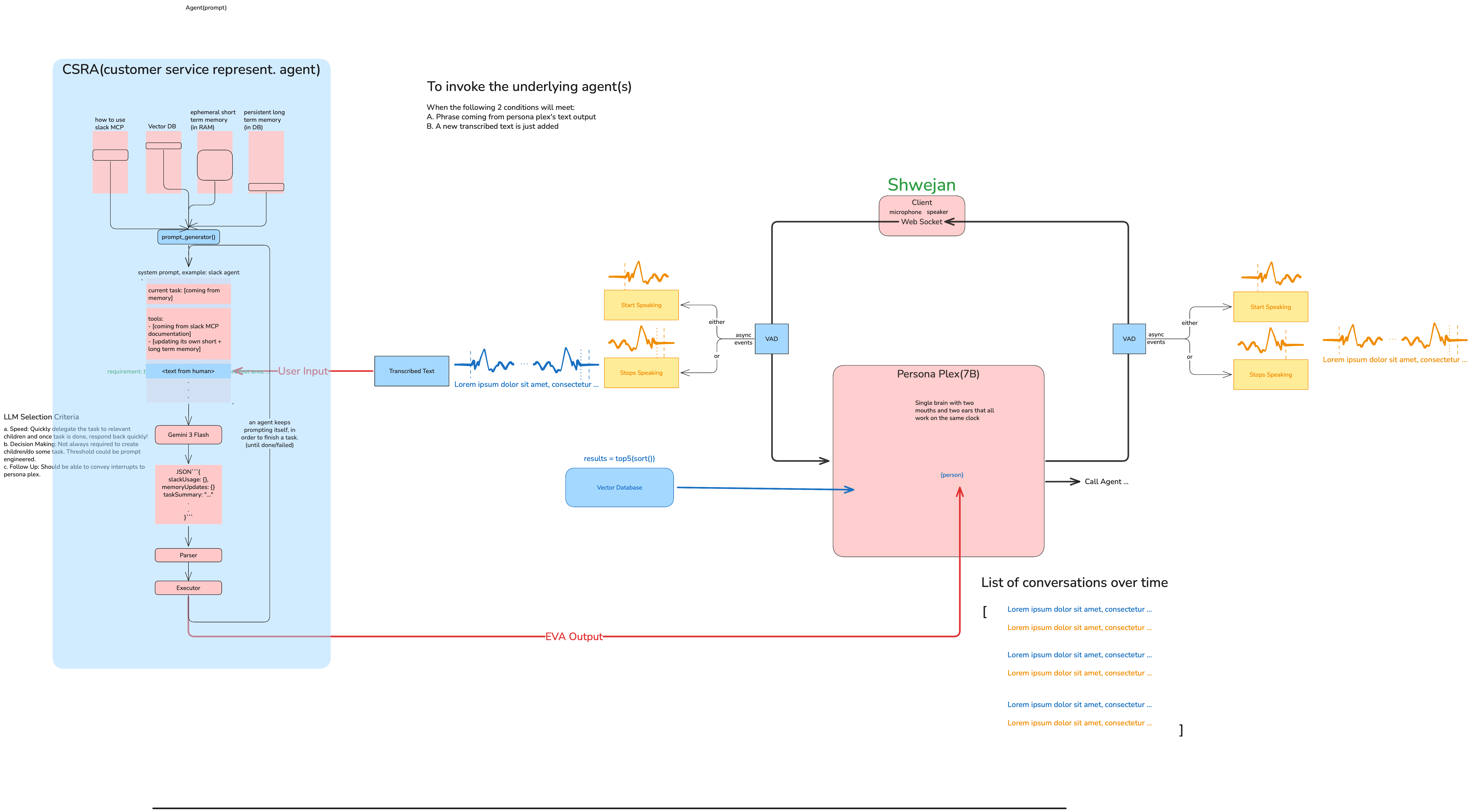
Task: Select the prompt_generator() box
Action: tap(189, 237)
